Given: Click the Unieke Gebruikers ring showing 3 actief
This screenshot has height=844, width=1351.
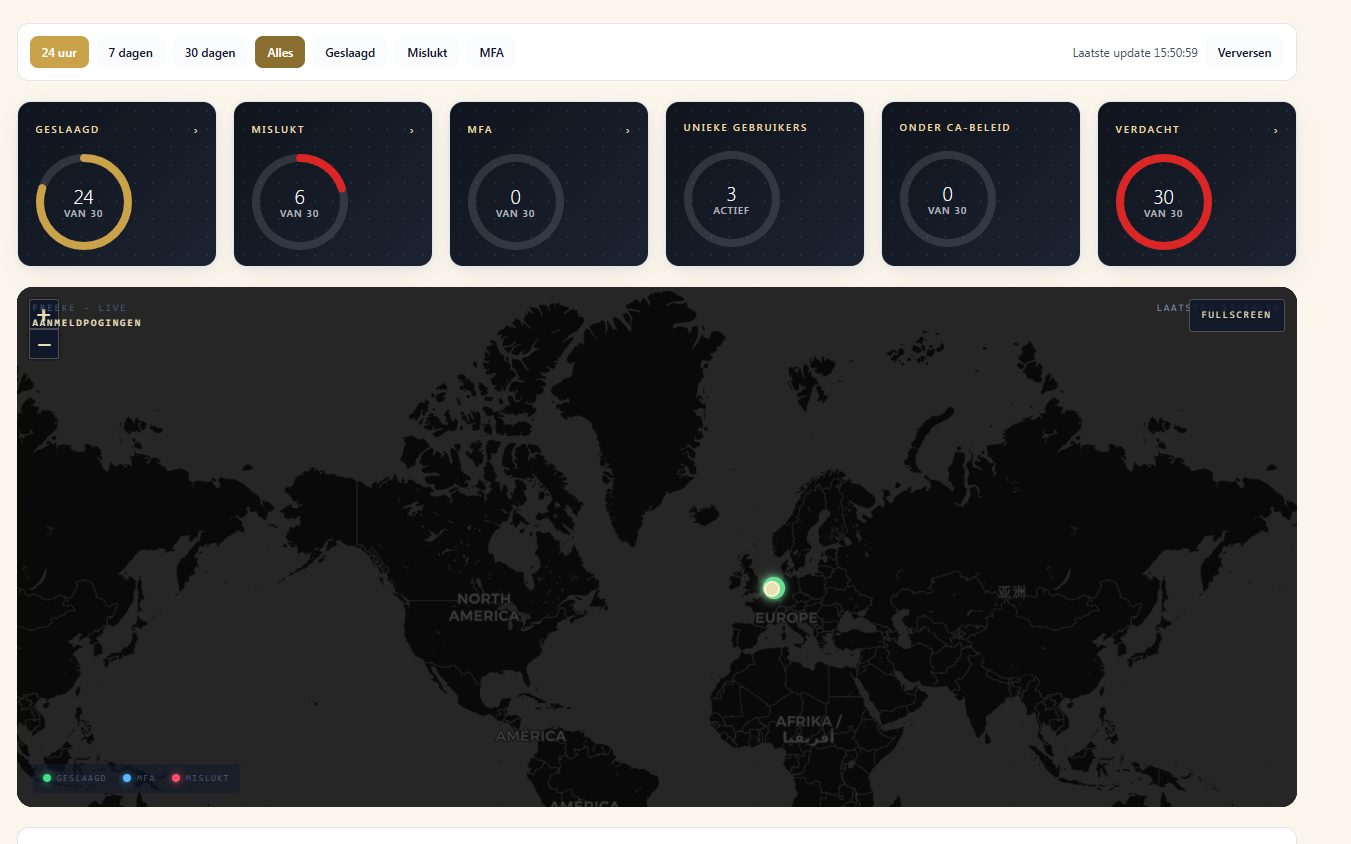Looking at the screenshot, I should (732, 199).
